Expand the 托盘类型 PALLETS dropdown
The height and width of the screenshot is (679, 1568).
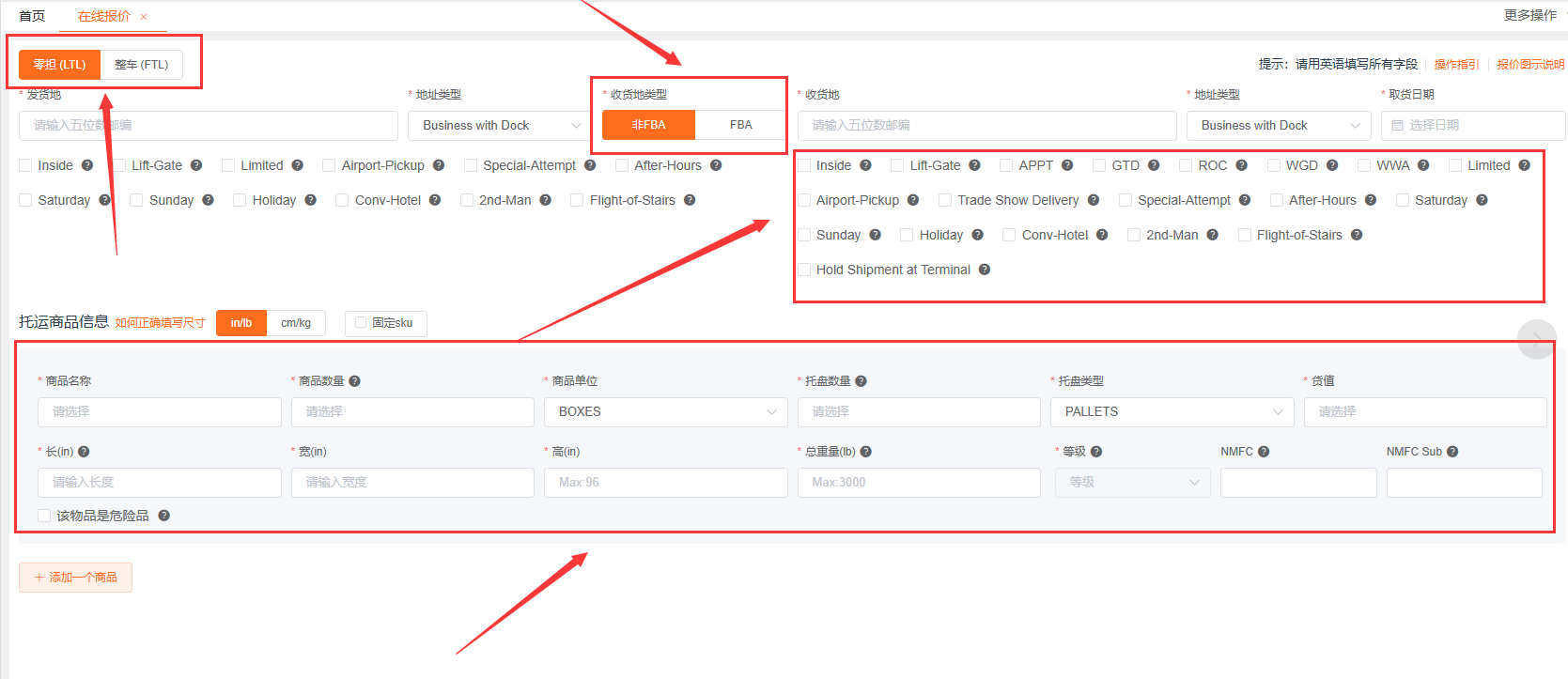(x=1172, y=412)
